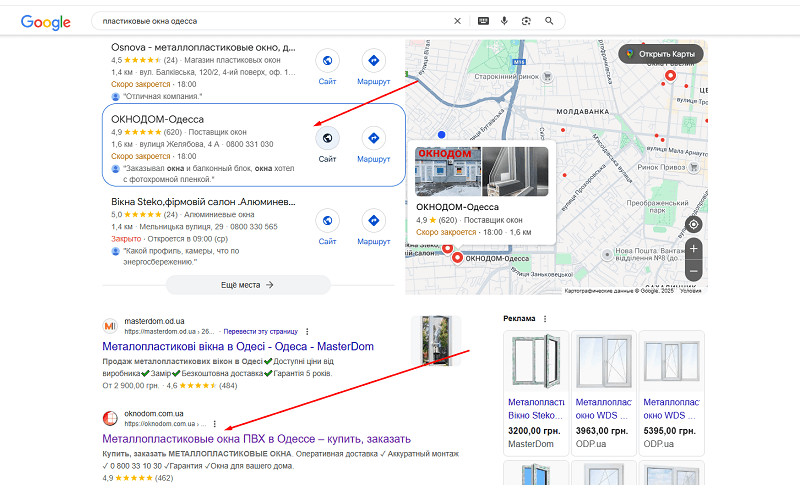Image resolution: width=800 pixels, height=485 pixels.
Task: Click MasterDom result window thumbnail
Action: 436,340
